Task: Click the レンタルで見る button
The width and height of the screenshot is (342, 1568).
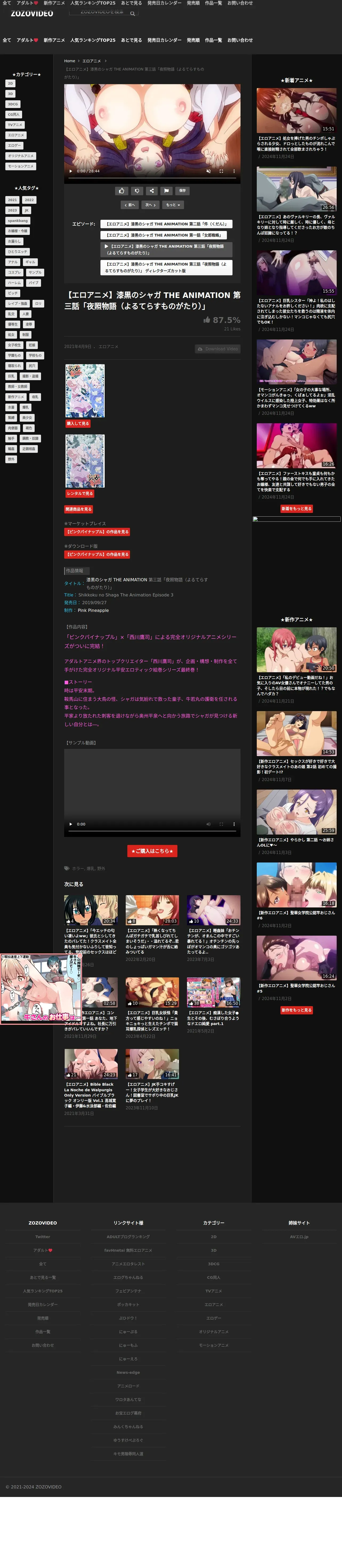Action: click(80, 494)
